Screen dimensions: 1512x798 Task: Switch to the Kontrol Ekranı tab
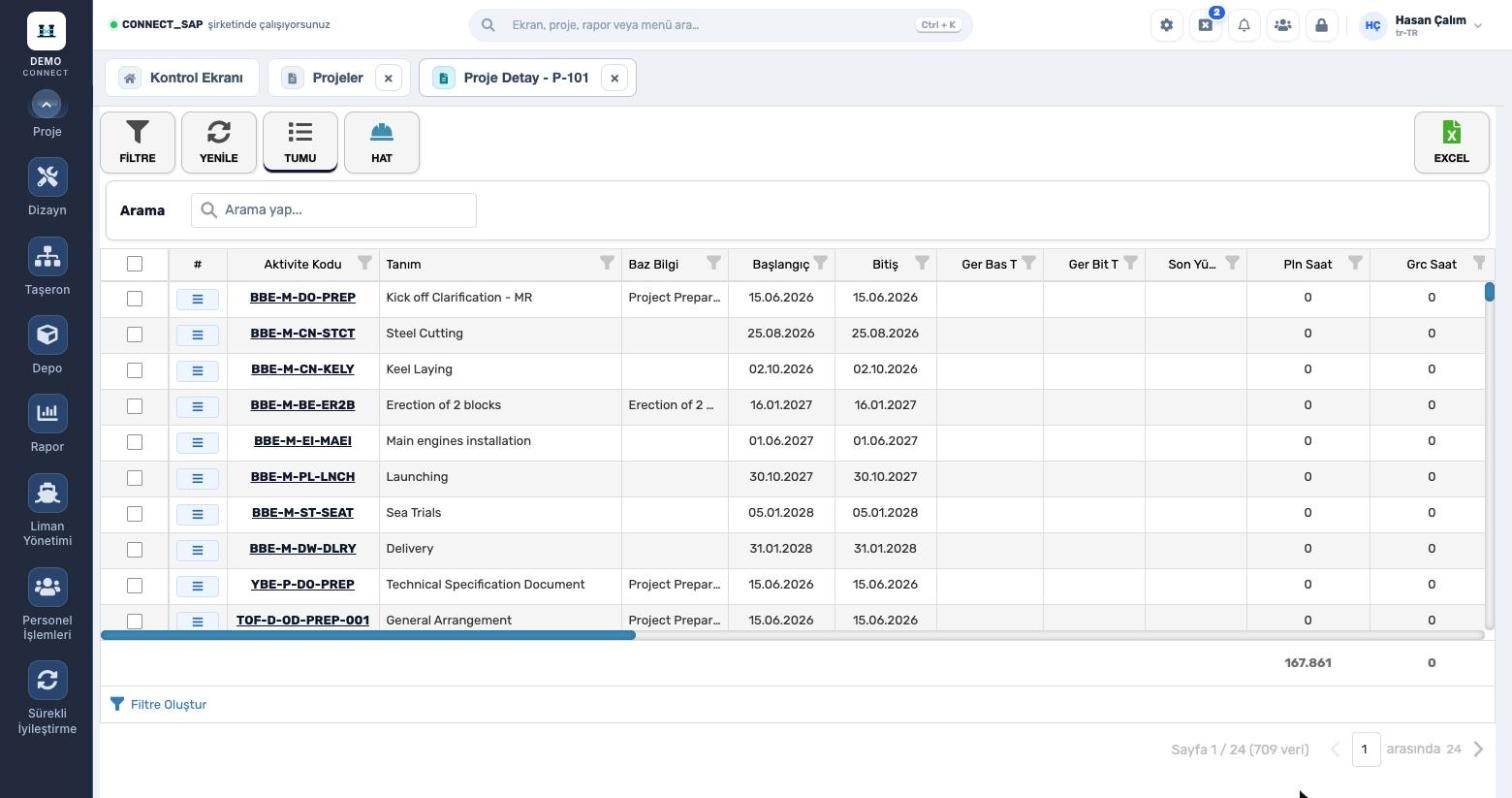click(182, 78)
